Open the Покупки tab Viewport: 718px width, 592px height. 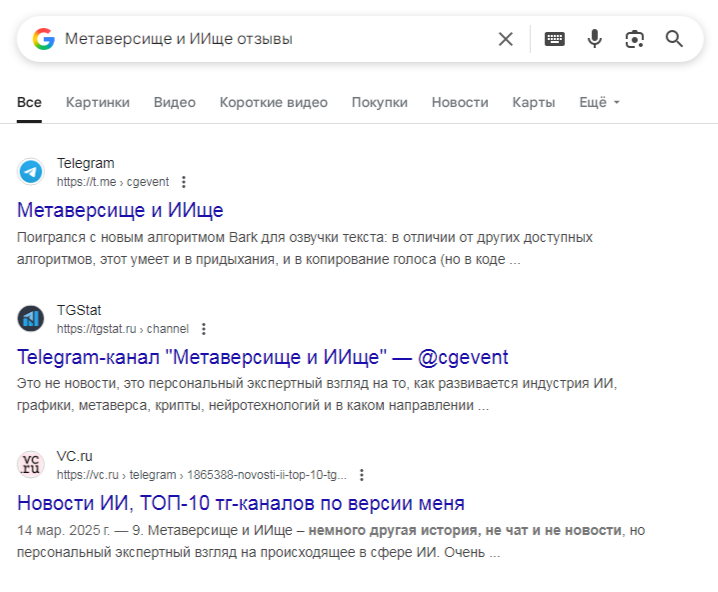[380, 102]
